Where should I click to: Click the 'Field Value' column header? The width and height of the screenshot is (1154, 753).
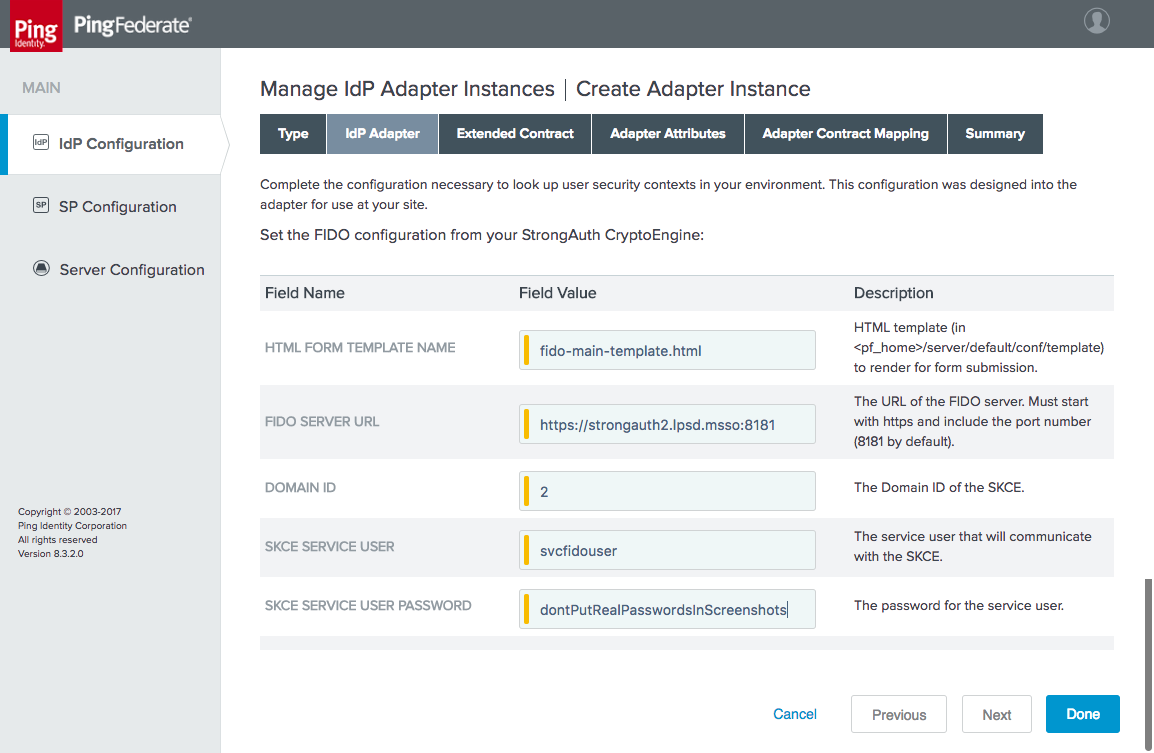click(557, 293)
